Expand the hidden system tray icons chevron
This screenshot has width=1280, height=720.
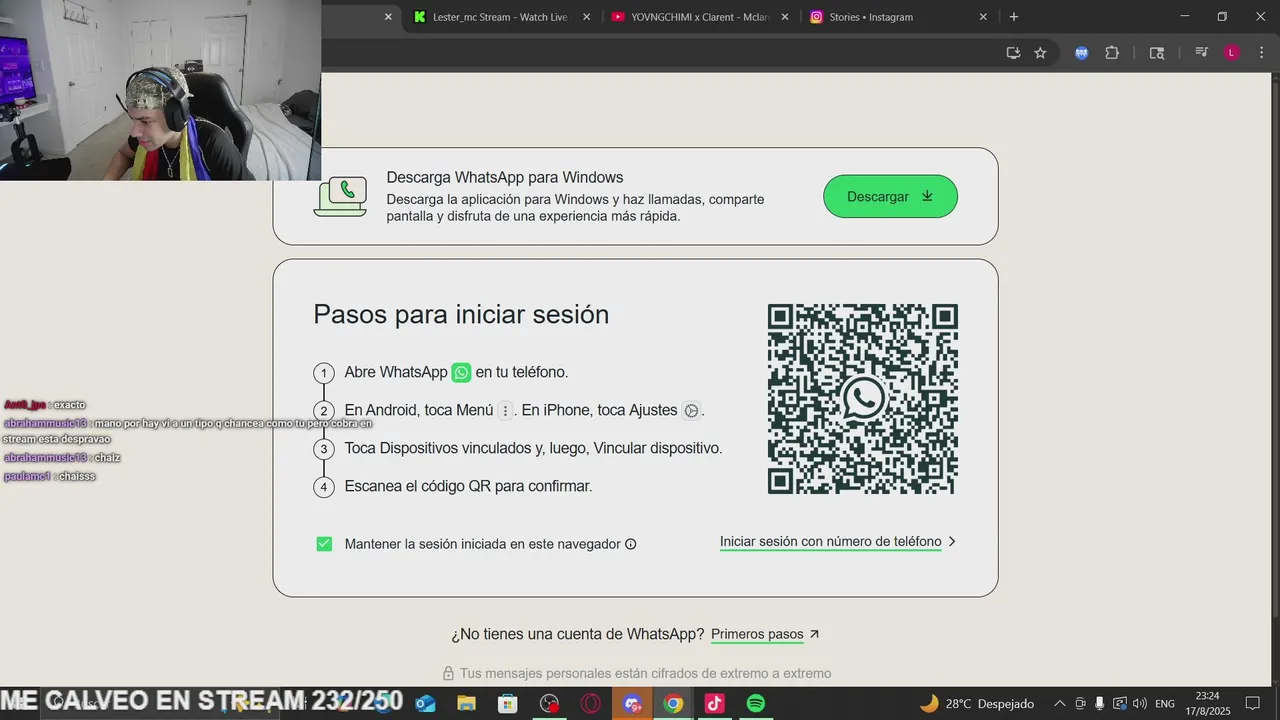pos(1060,704)
